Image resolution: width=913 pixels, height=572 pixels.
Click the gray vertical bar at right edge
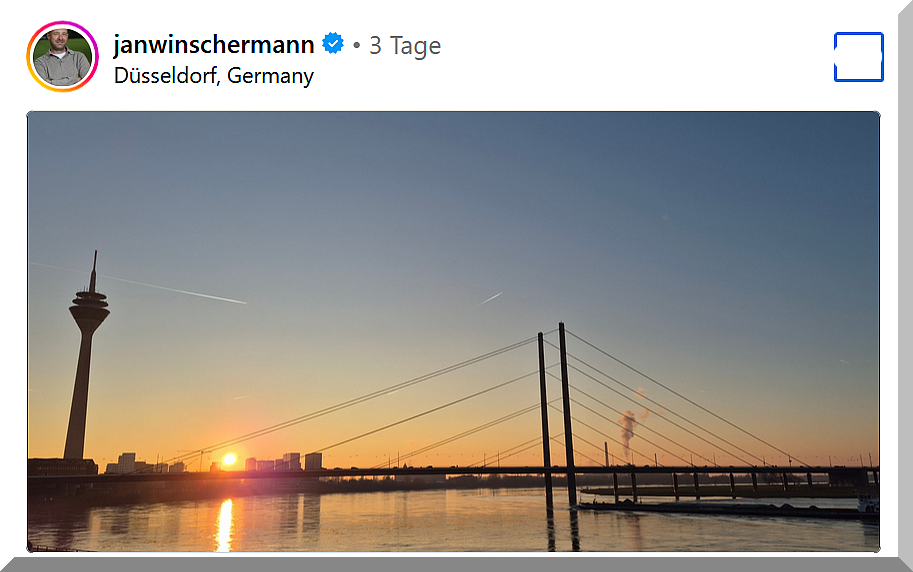(x=905, y=278)
